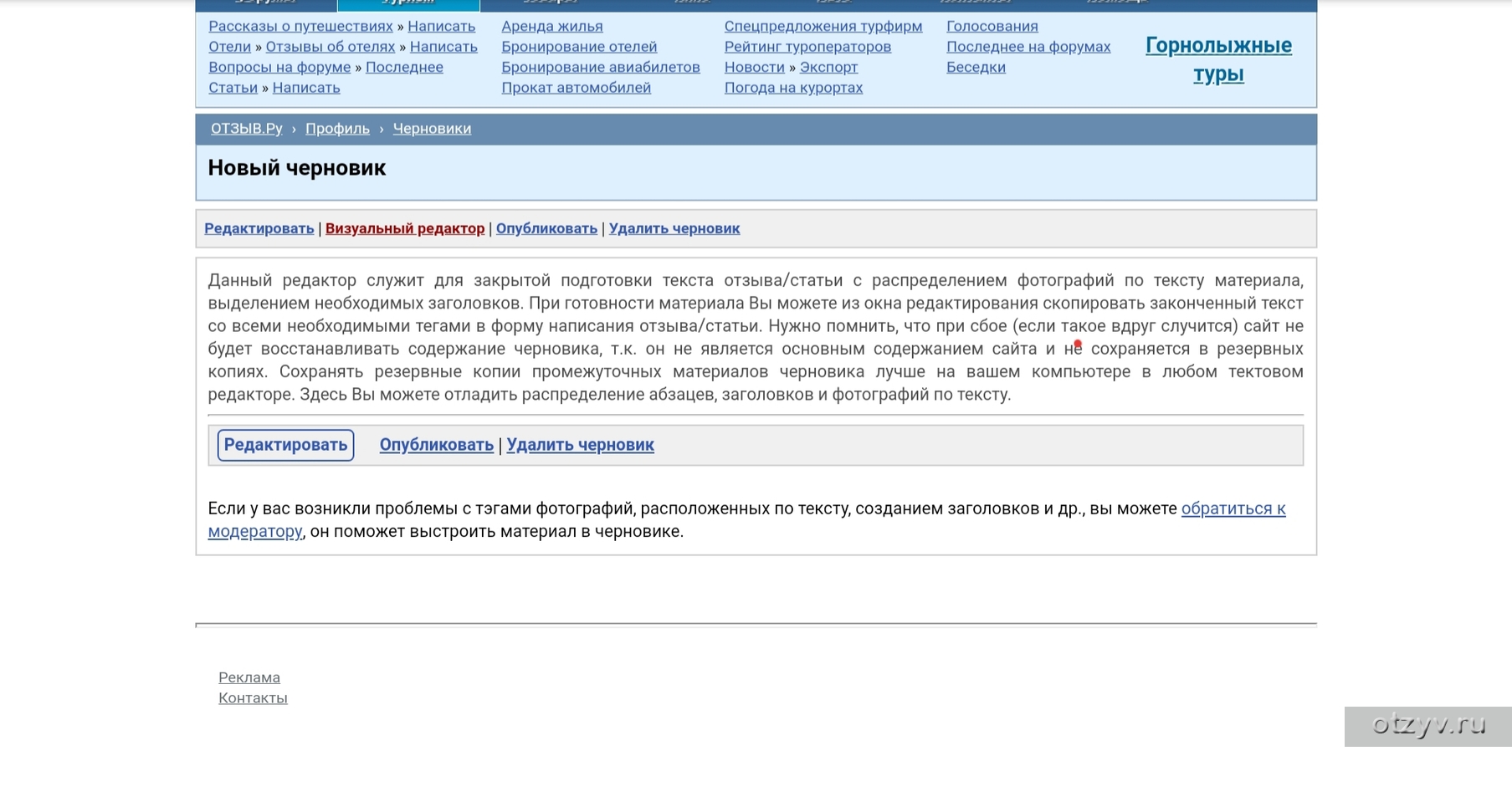Click Последнее next to Вопросы на форуме
Screen dimensions: 1512x802
[x=404, y=67]
